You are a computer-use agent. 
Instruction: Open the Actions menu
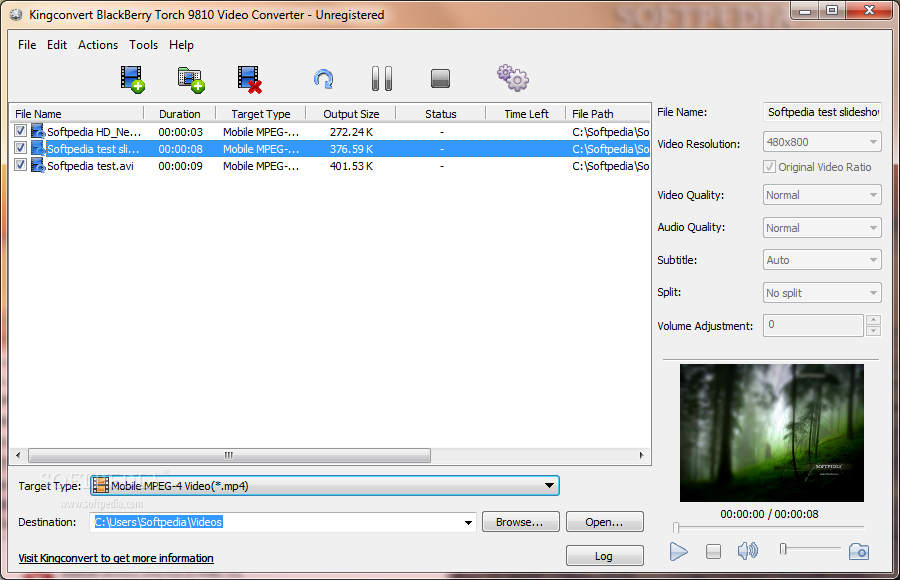[x=98, y=45]
